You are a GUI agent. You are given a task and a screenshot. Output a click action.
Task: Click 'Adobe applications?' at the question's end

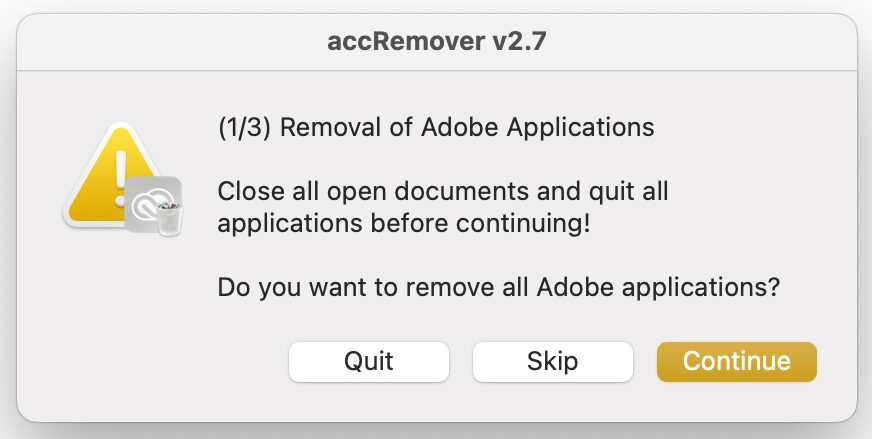658,288
